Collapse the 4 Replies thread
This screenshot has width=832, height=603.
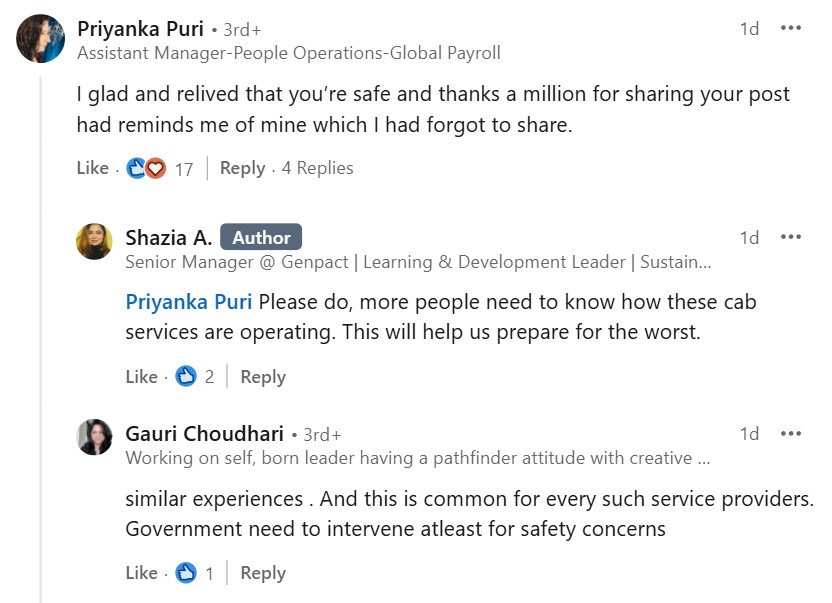pos(317,168)
